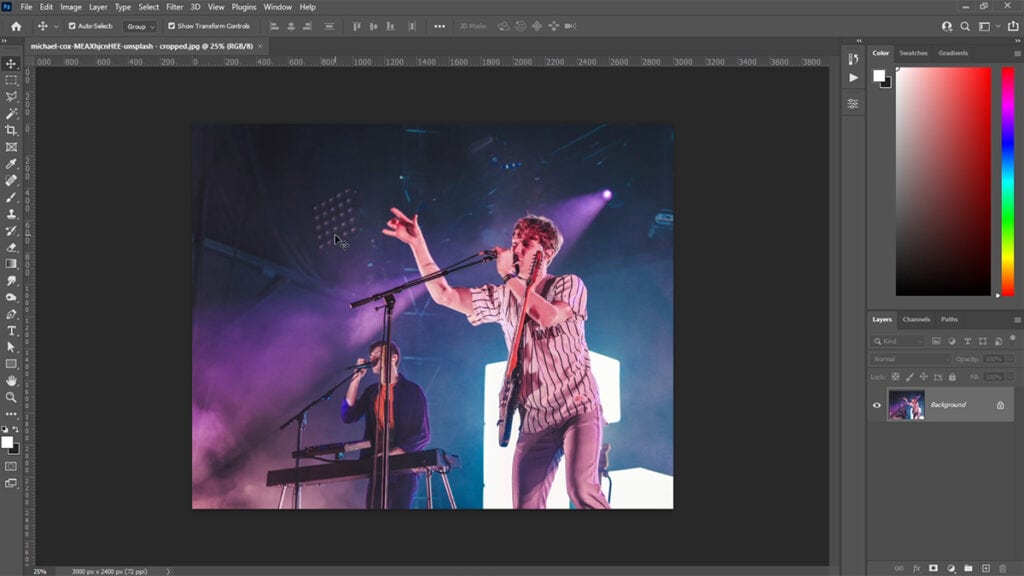Add a new layer in the Layers panel
Image resolution: width=1024 pixels, height=576 pixels.
tap(986, 570)
